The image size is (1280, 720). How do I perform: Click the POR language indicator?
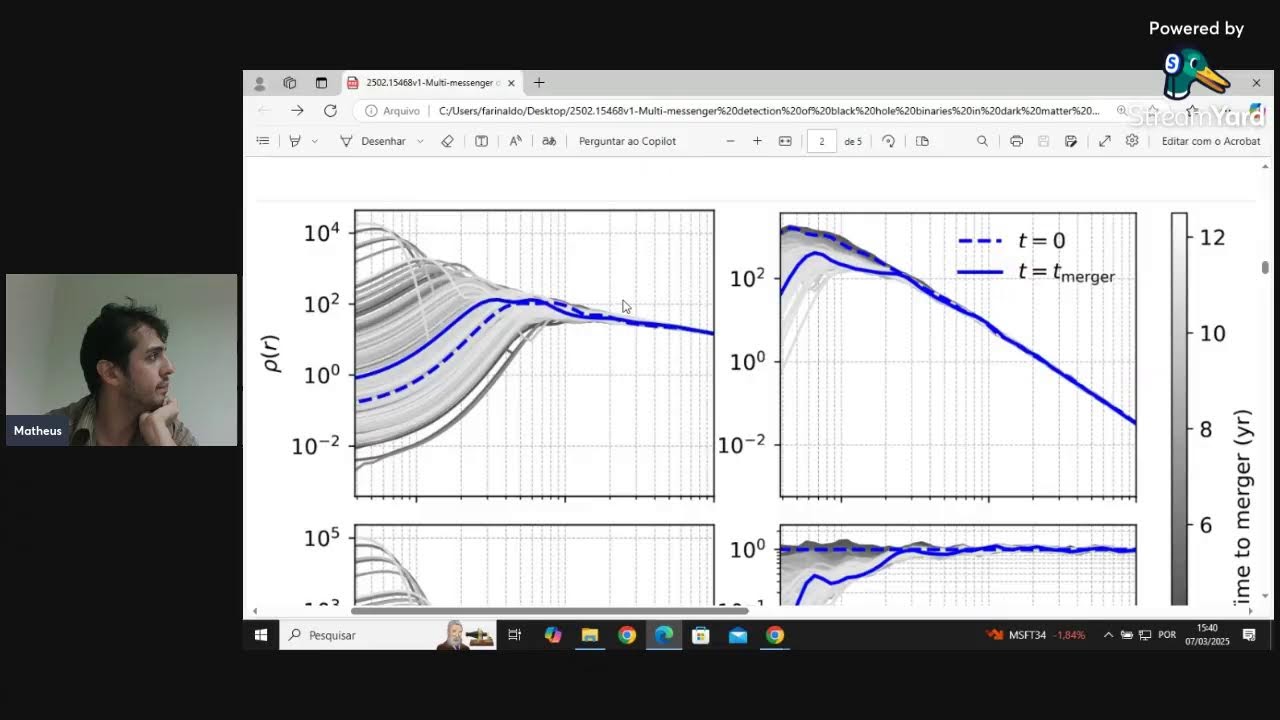1167,635
